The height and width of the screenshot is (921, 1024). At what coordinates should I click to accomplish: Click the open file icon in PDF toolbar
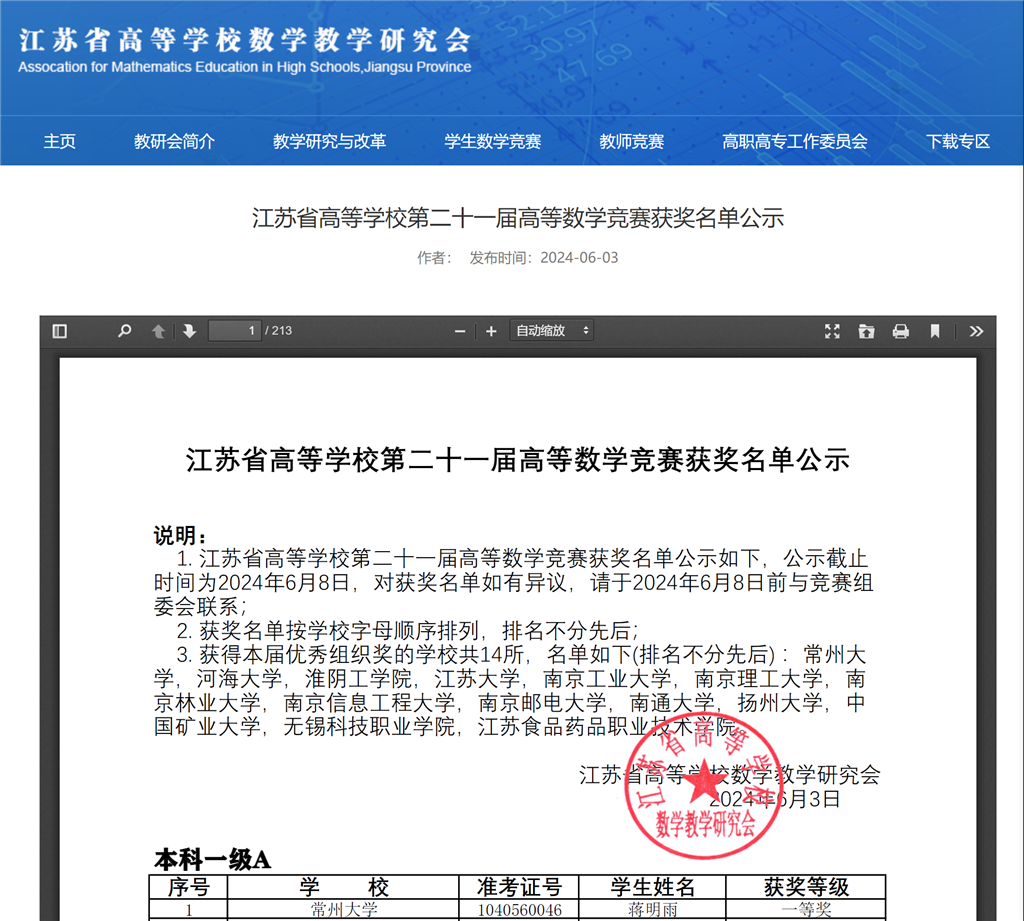866,331
